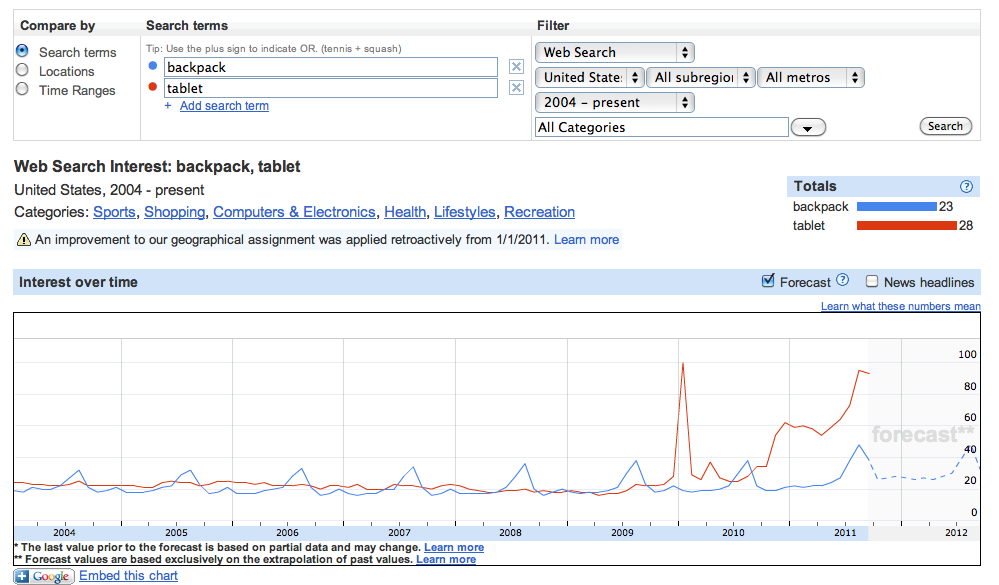999x585 pixels.
Task: Click the Embed this chart link
Action: pyautogui.click(x=128, y=575)
